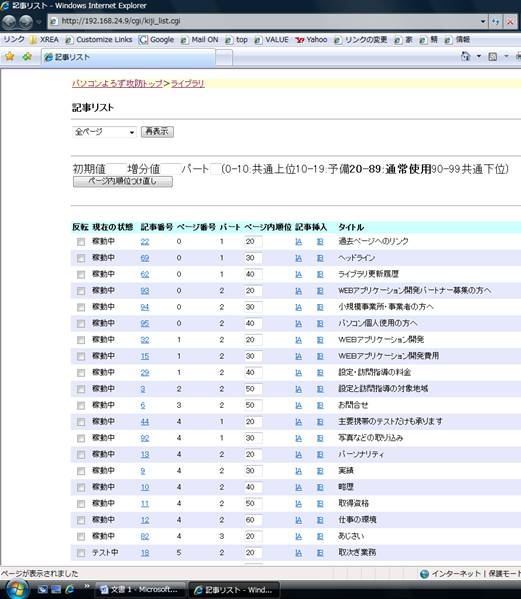Viewport: 521px width, 599px height.
Task: Select the 記事リスト browser tab
Action: [128, 57]
